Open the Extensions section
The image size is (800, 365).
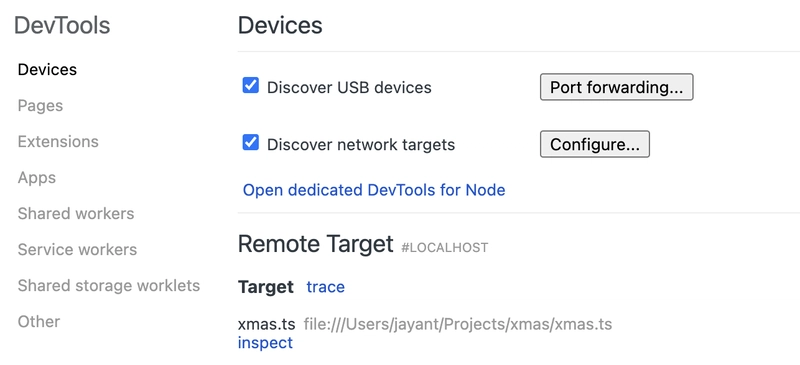click(58, 141)
